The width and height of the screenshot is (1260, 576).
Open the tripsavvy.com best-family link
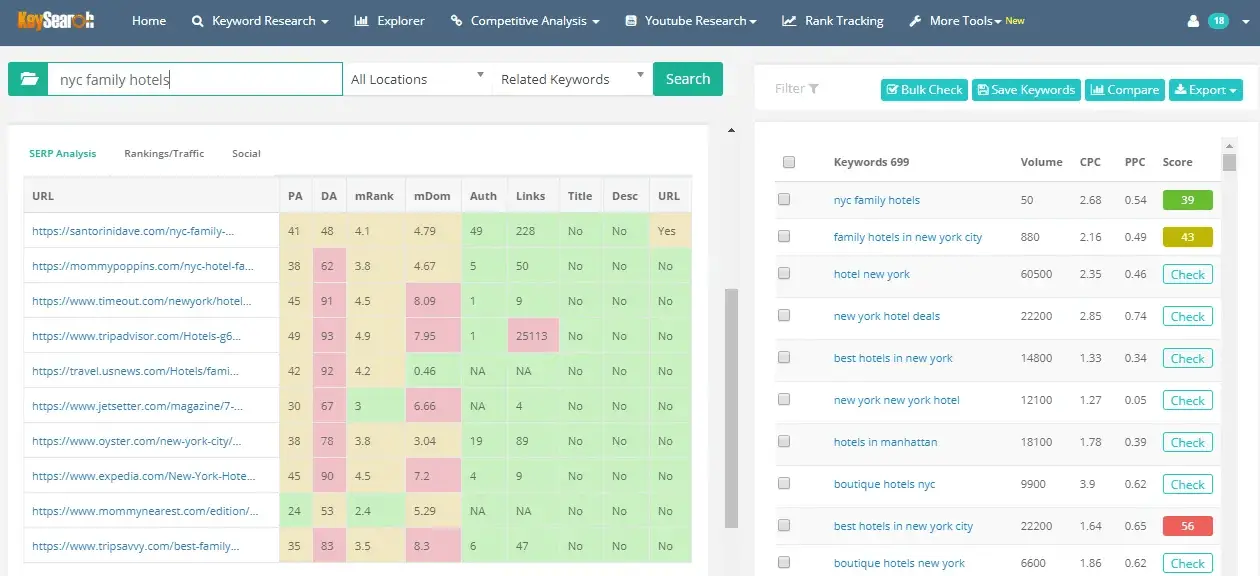[136, 546]
